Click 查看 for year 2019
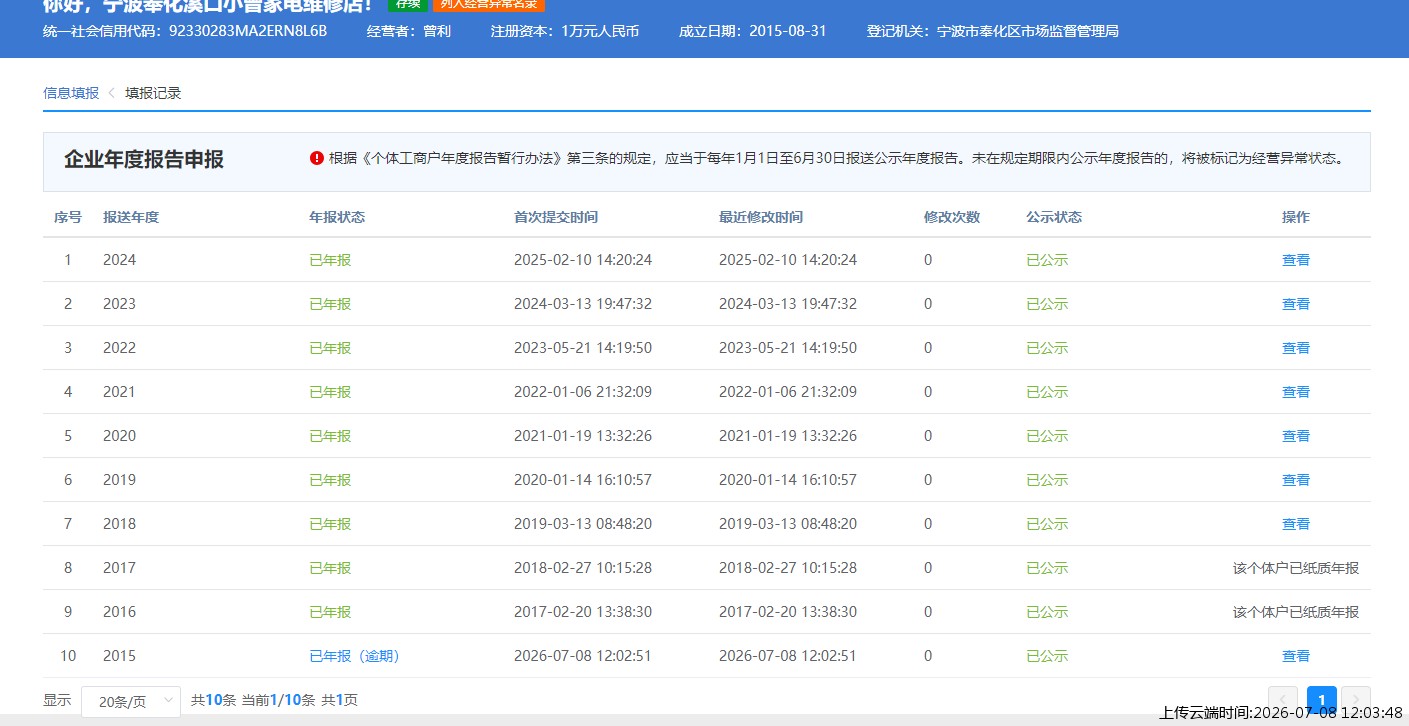The image size is (1409, 726). 1296,480
